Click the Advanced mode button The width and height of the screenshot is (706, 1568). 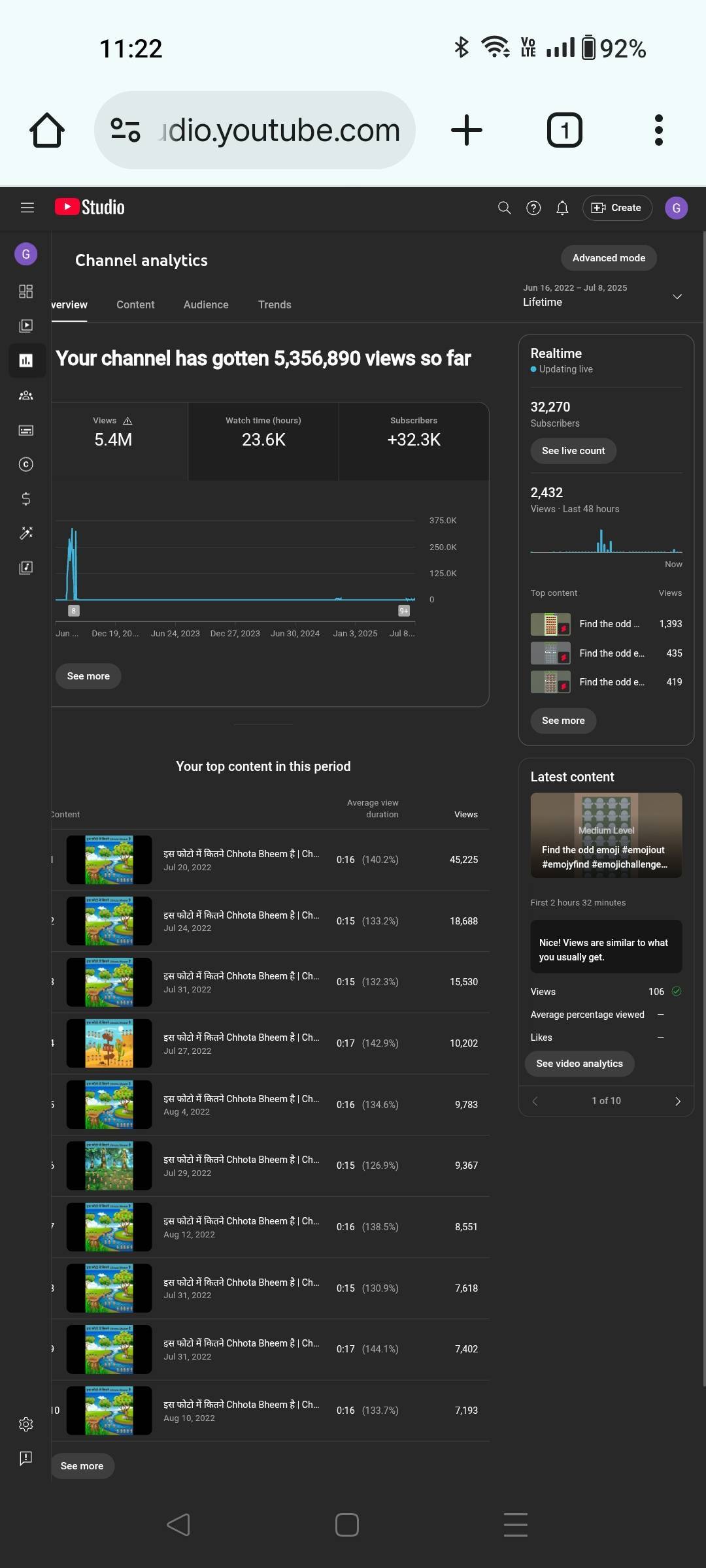(609, 258)
